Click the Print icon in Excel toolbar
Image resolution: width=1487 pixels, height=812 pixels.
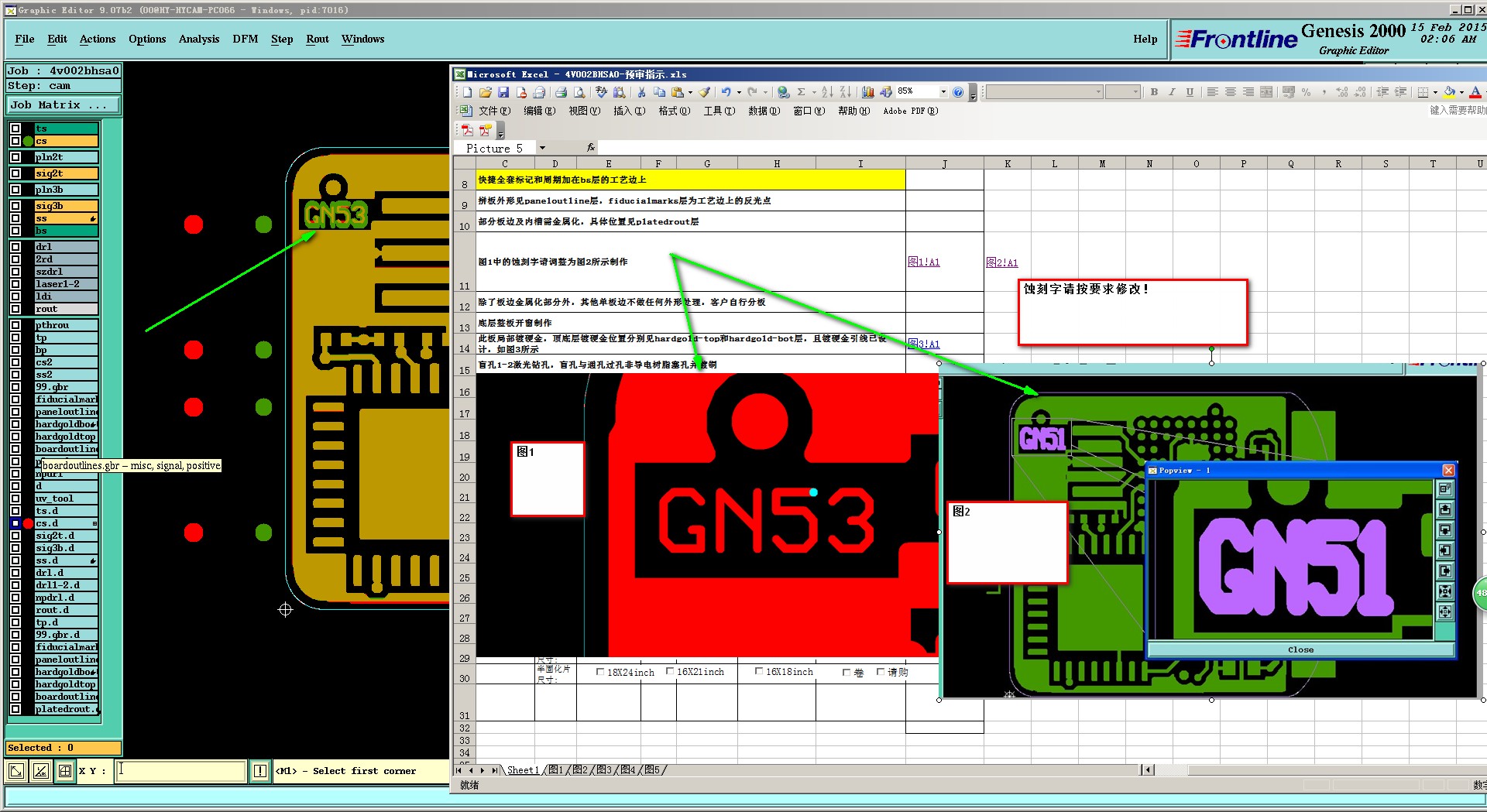561,92
